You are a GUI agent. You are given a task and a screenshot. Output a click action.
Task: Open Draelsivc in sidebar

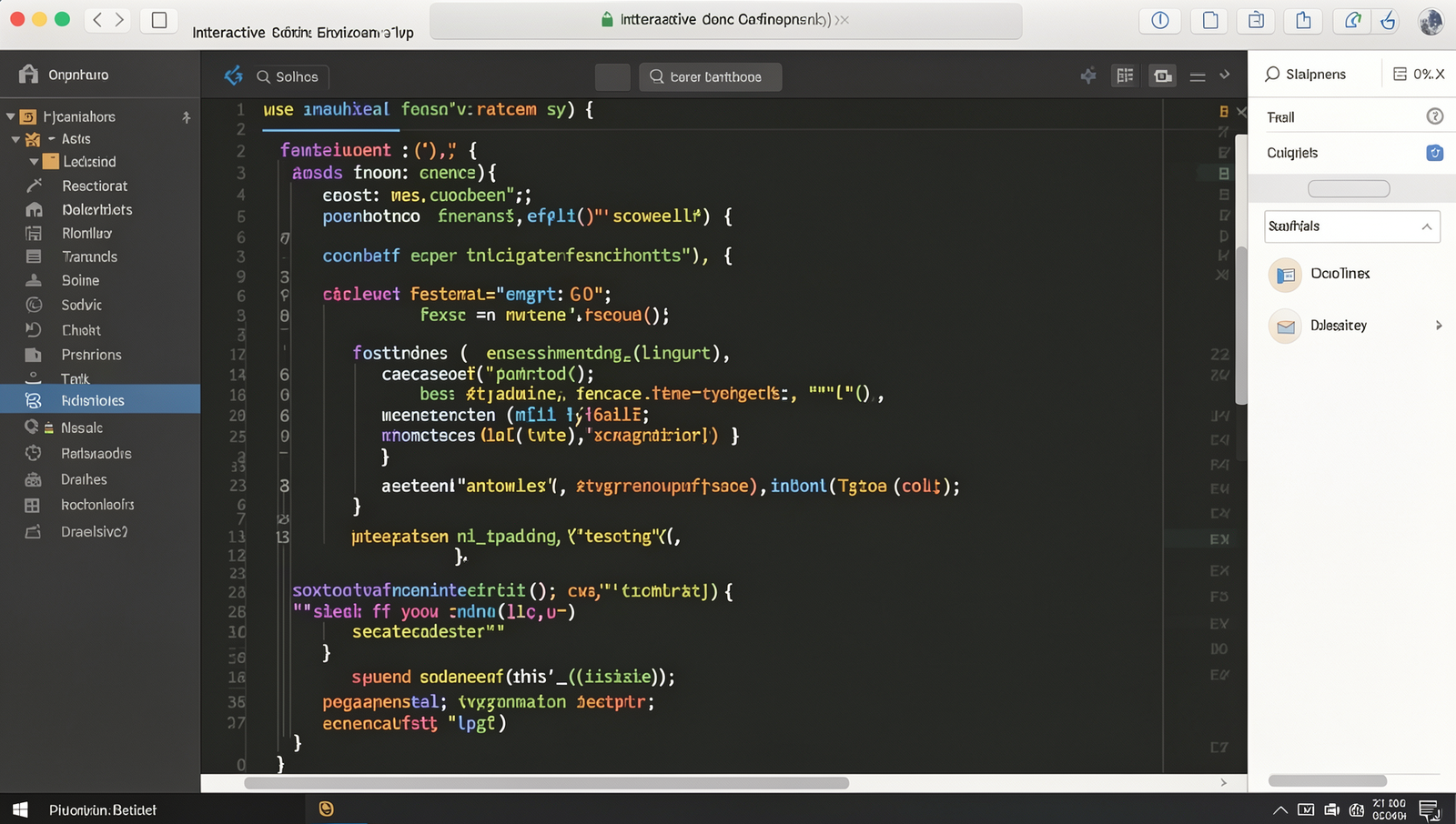94,532
